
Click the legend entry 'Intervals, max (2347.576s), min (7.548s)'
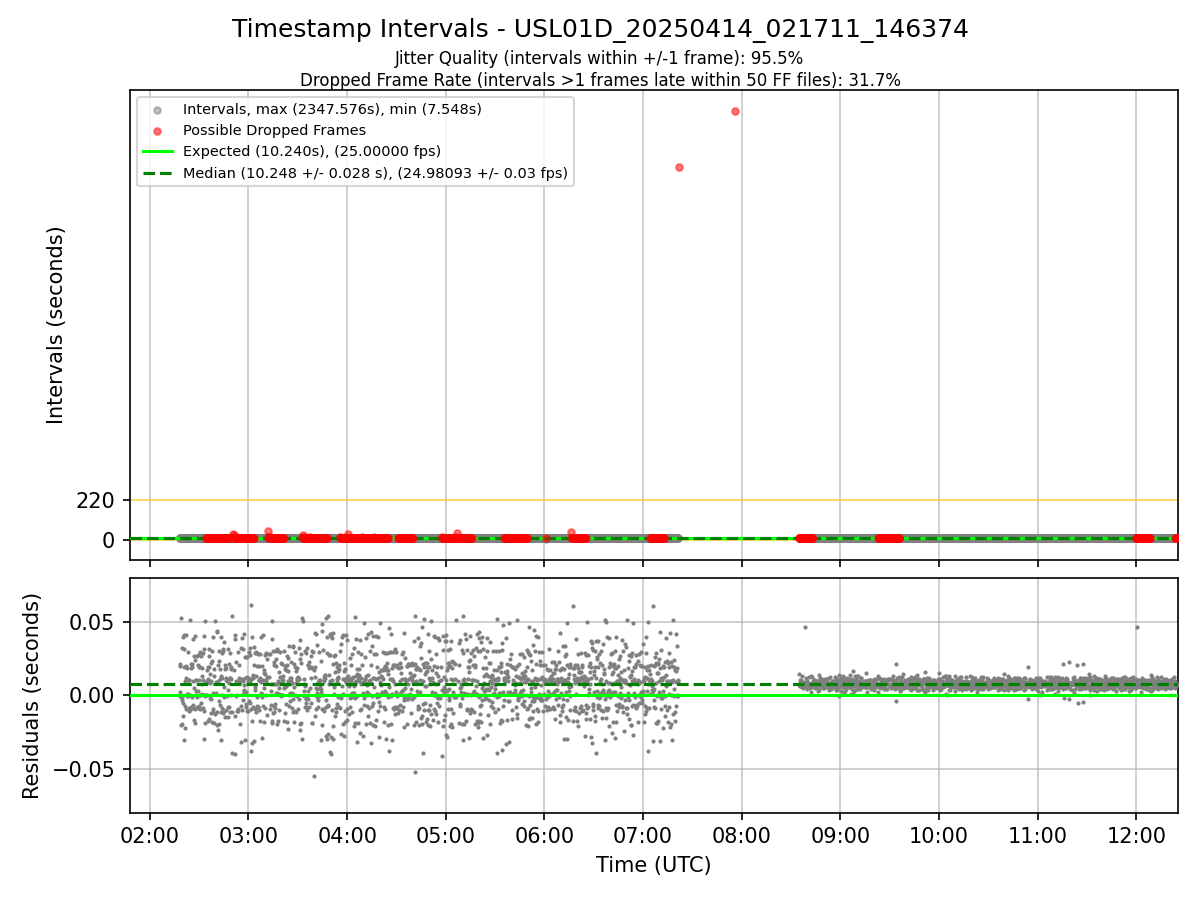pos(332,109)
